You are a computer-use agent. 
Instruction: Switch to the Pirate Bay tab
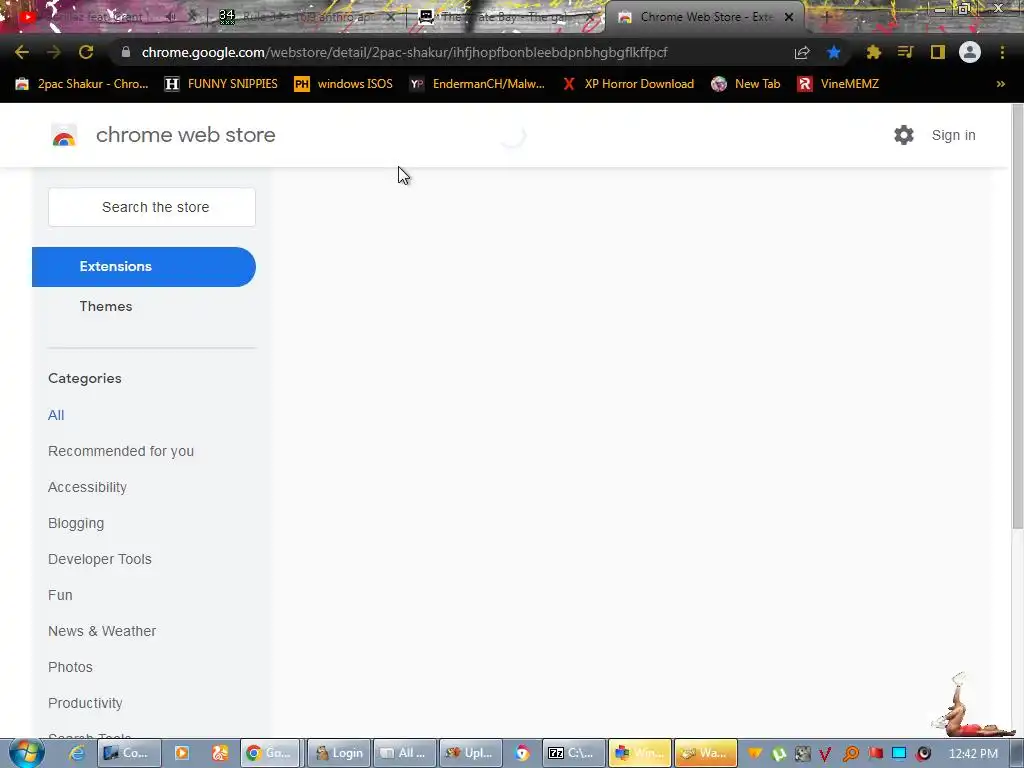506,17
